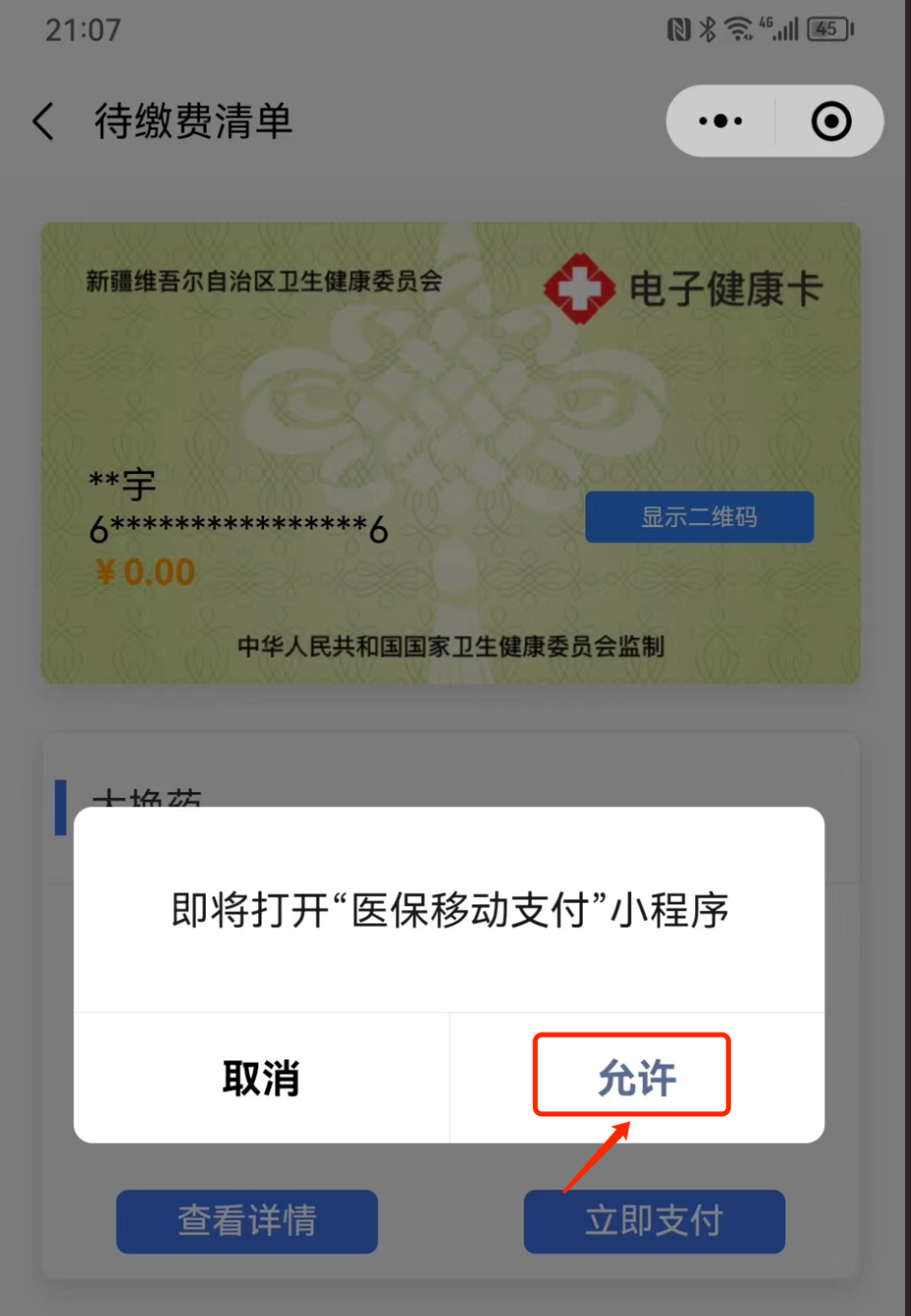Tap the 立即支付 pay now button
The image size is (911, 1316).
pyautogui.click(x=655, y=1222)
